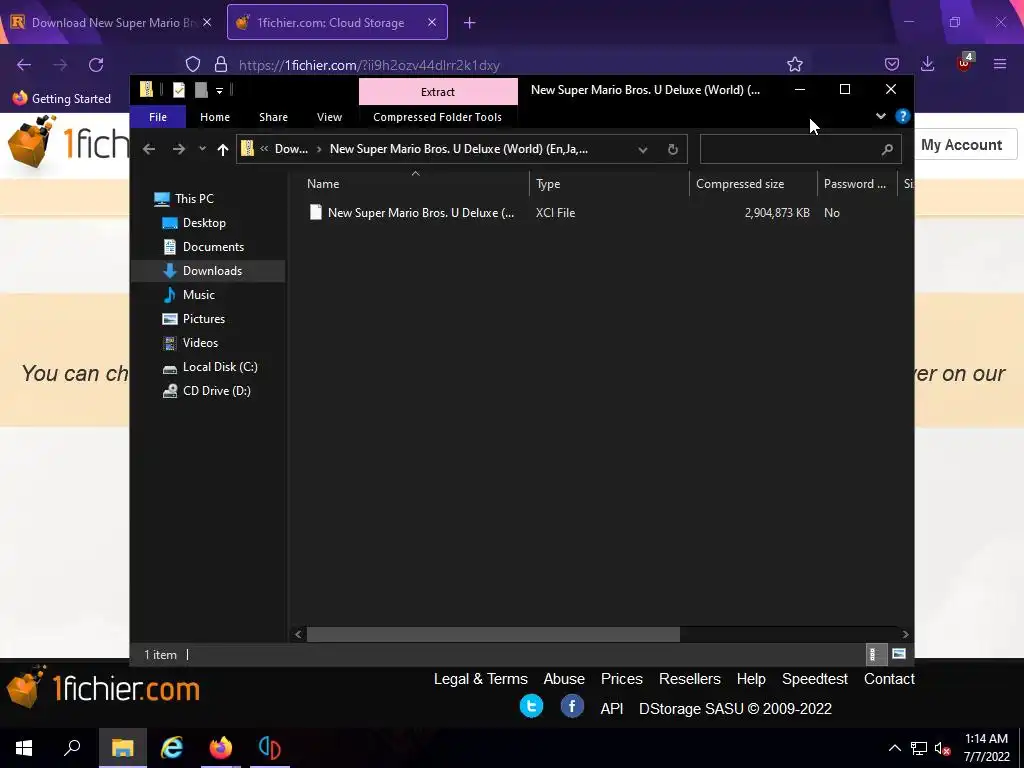
Task: Reload the Firefox page
Action: tap(96, 65)
